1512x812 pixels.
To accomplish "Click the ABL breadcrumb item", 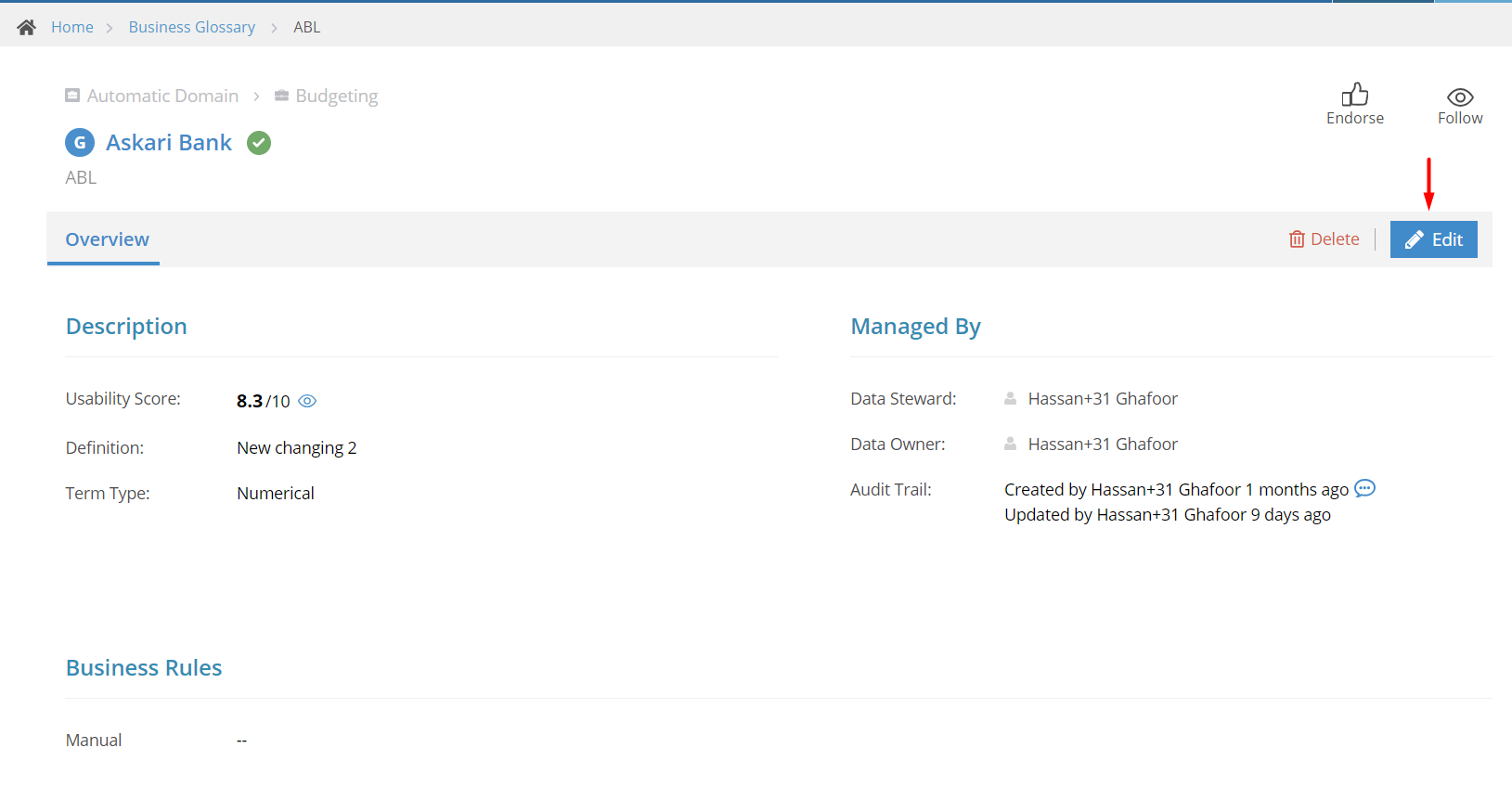I will point(307,27).
